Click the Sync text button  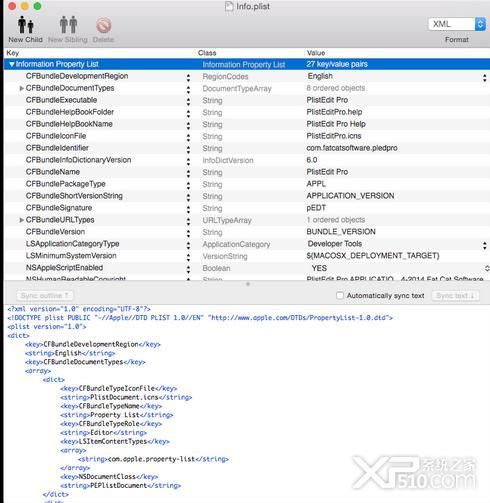[x=455, y=295]
